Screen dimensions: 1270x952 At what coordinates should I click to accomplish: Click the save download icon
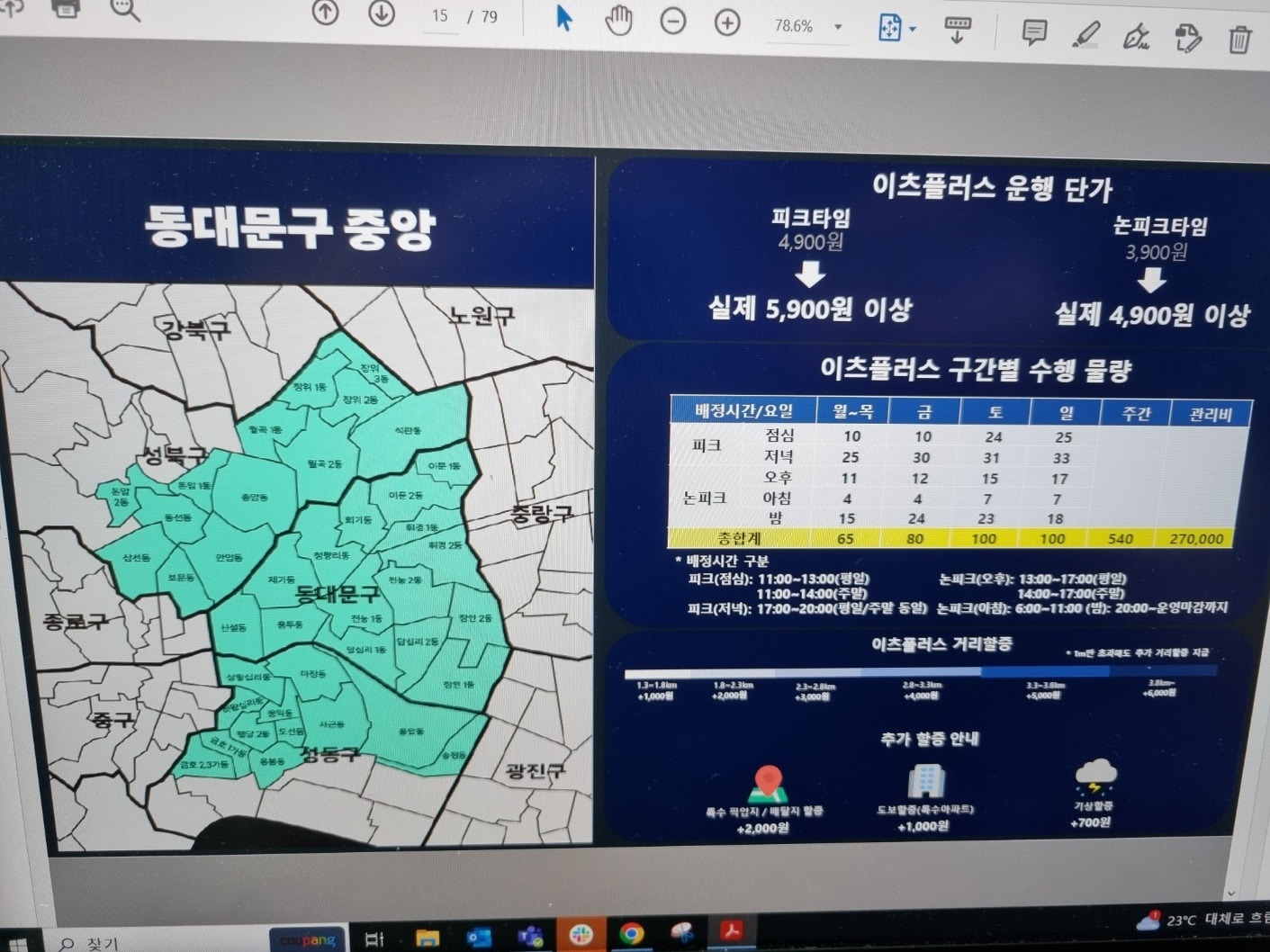click(x=959, y=29)
